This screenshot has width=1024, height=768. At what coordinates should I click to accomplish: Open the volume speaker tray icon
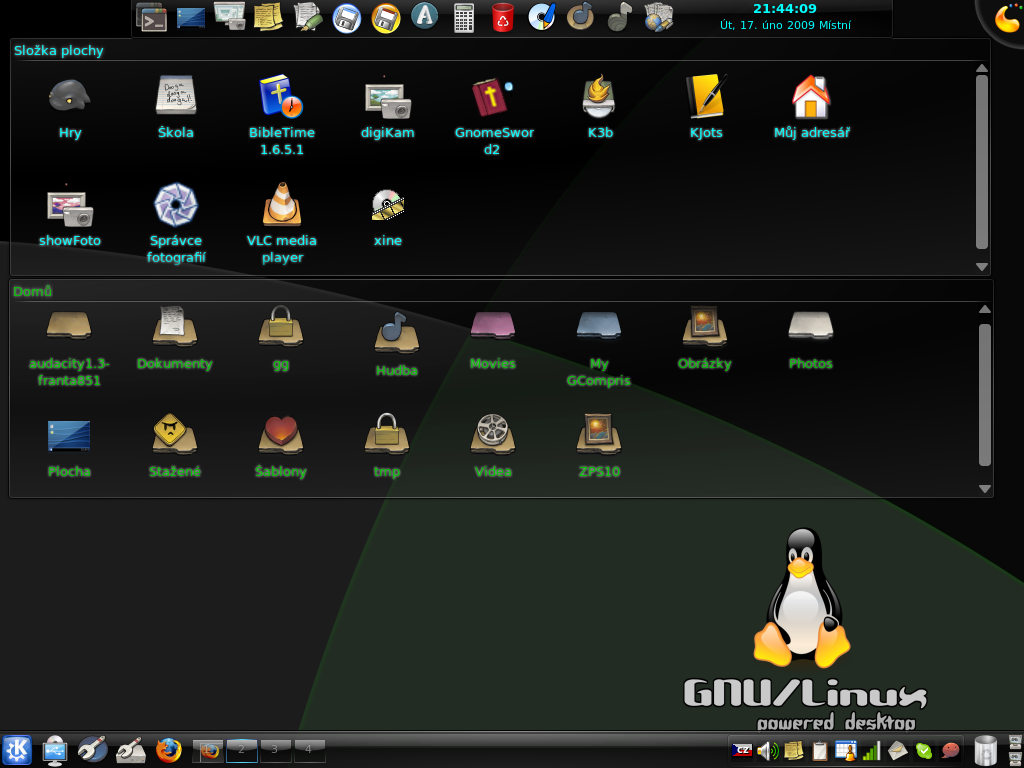[x=768, y=751]
